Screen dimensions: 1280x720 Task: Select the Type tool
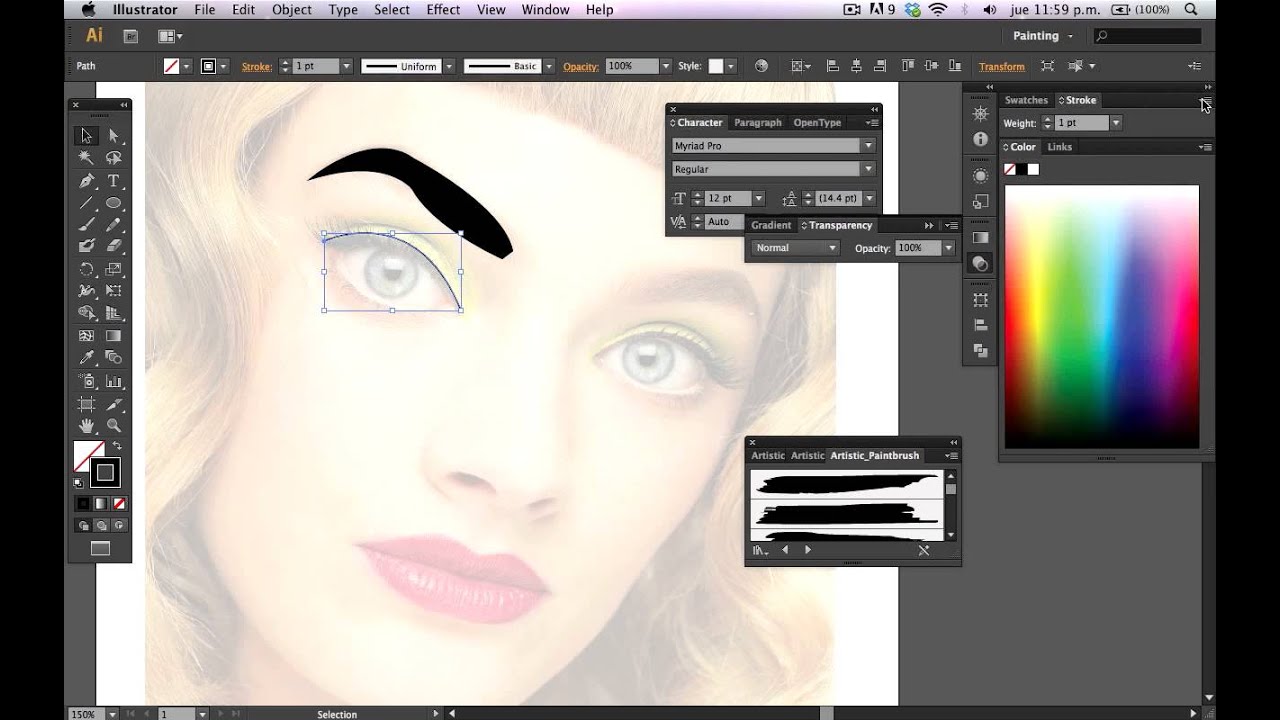coord(113,181)
